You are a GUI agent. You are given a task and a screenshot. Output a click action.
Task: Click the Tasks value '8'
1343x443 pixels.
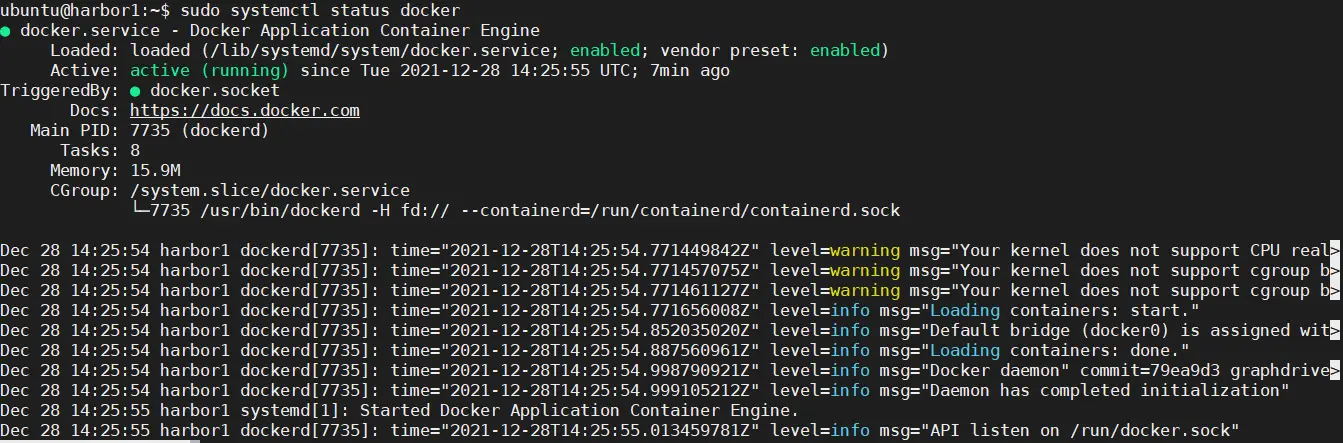click(135, 151)
